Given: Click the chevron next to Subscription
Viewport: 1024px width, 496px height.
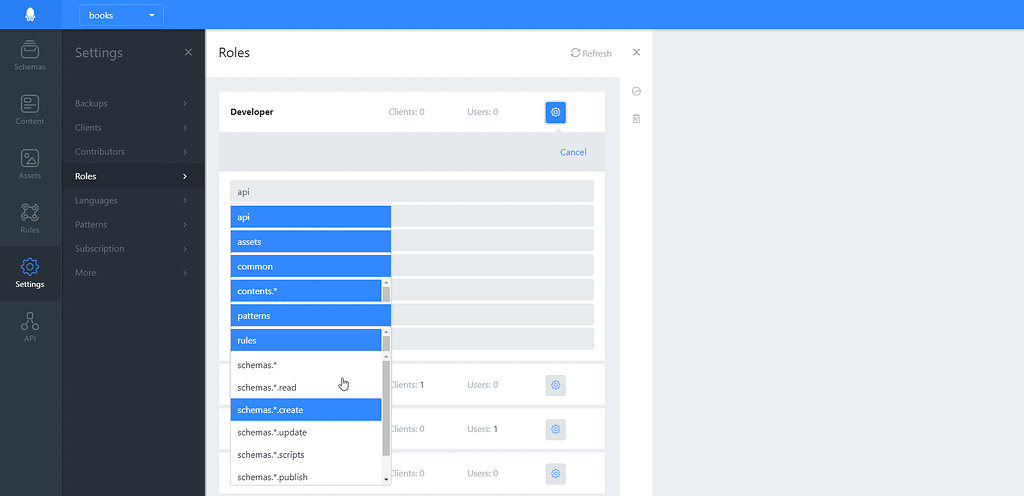Looking at the screenshot, I should point(185,249).
